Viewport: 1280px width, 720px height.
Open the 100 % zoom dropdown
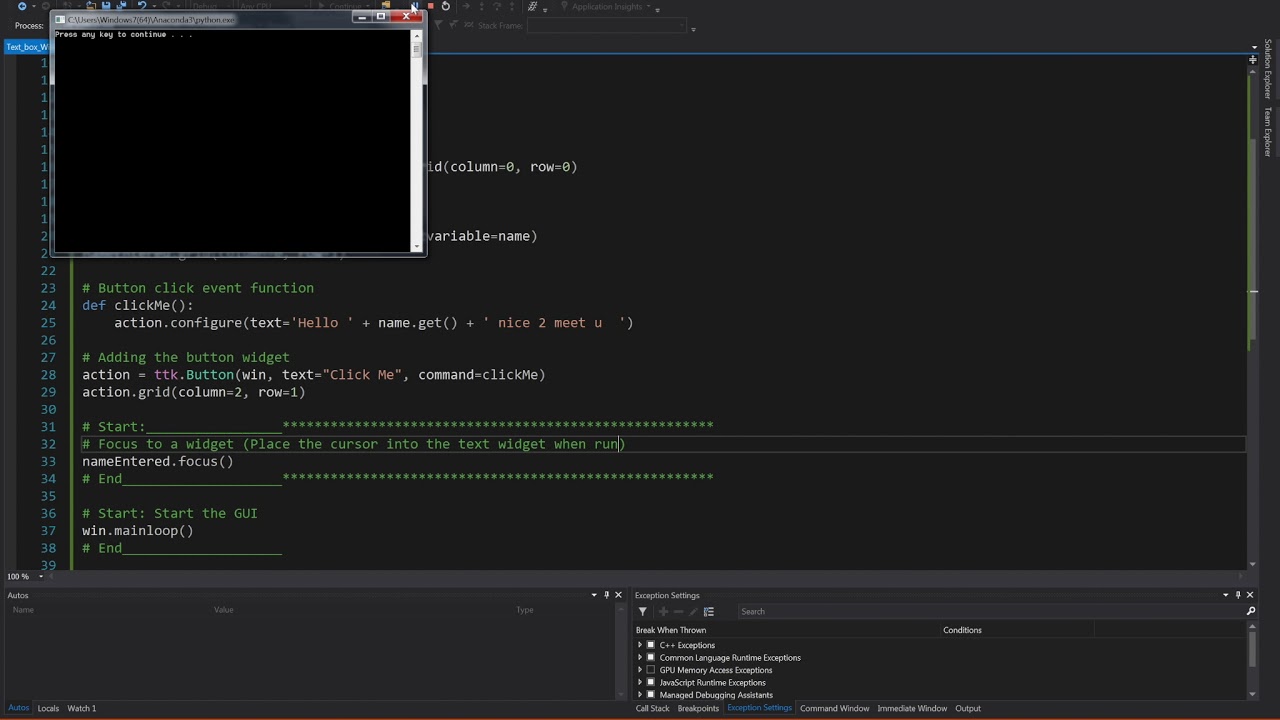41,577
